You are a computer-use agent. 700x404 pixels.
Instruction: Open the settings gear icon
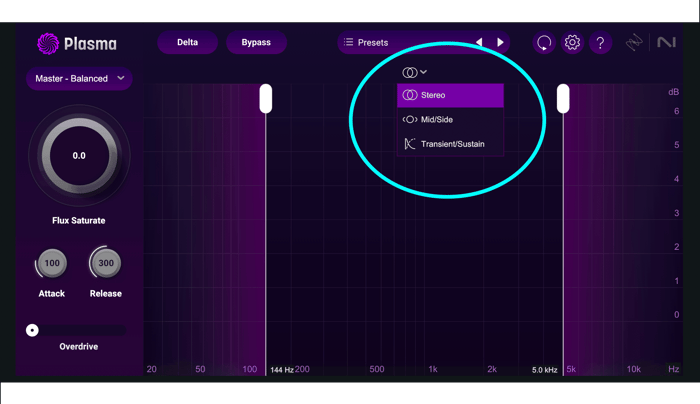572,43
